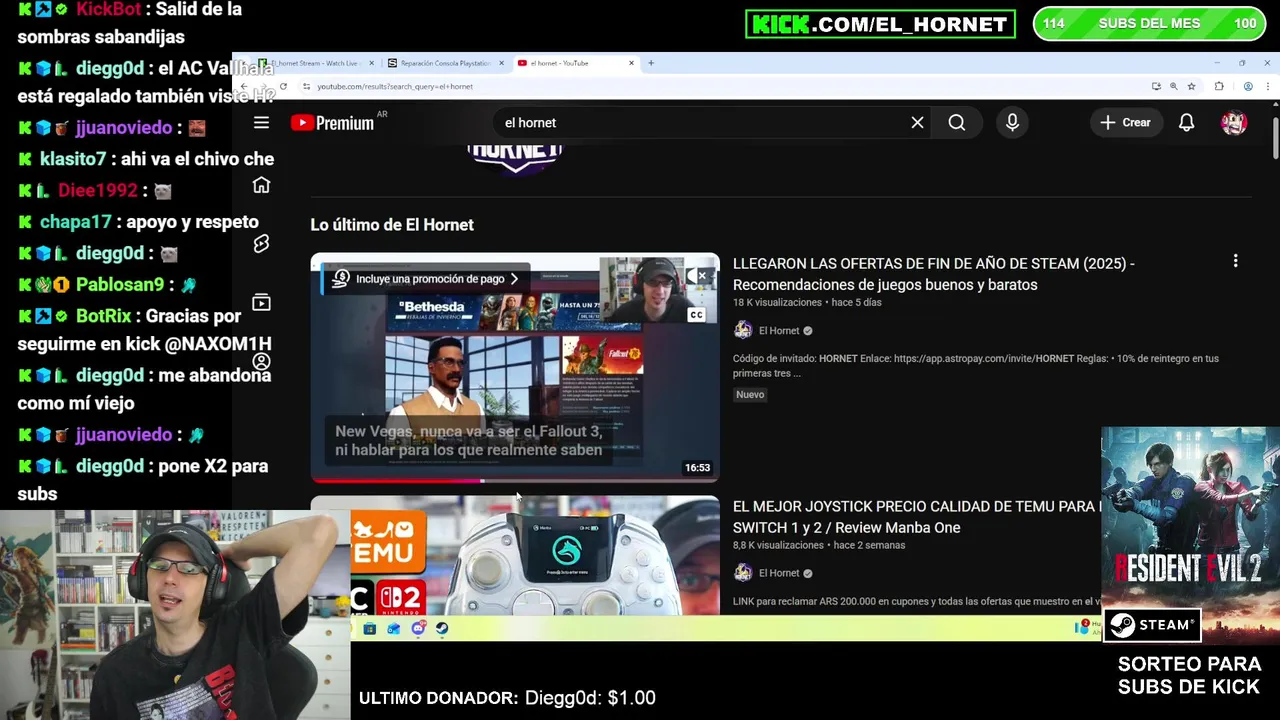Open Subscriptions in YouTube sidebar

(x=261, y=302)
